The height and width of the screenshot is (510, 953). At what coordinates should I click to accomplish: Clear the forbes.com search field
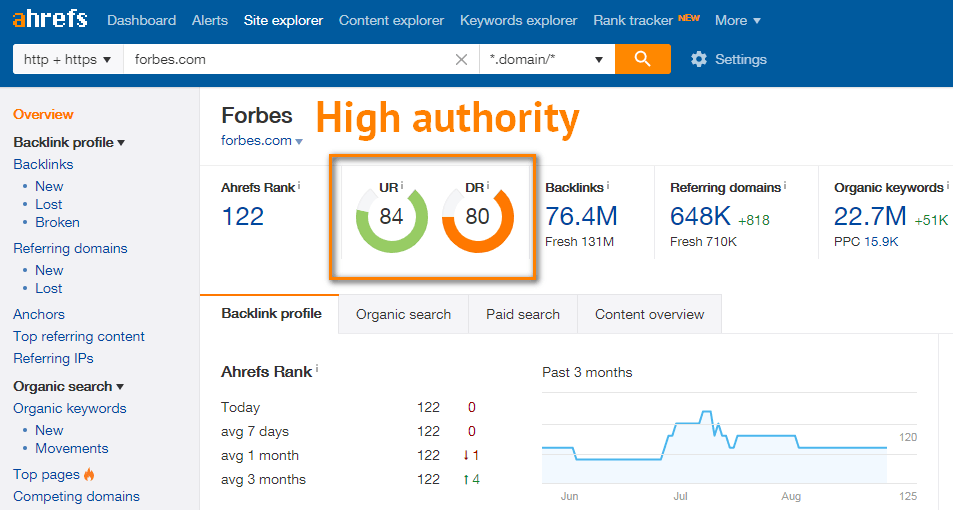pos(461,60)
